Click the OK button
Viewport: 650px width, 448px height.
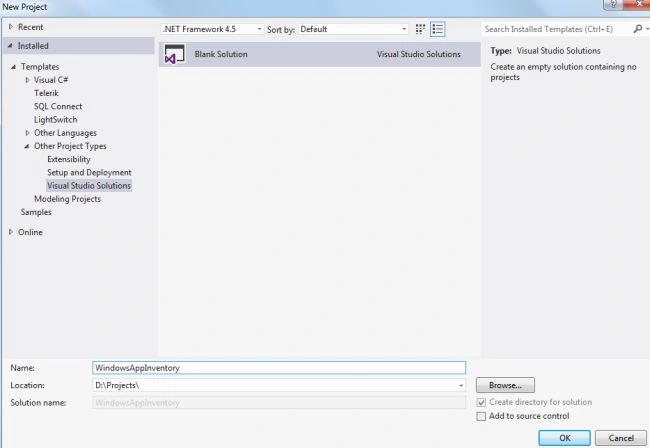pos(565,438)
